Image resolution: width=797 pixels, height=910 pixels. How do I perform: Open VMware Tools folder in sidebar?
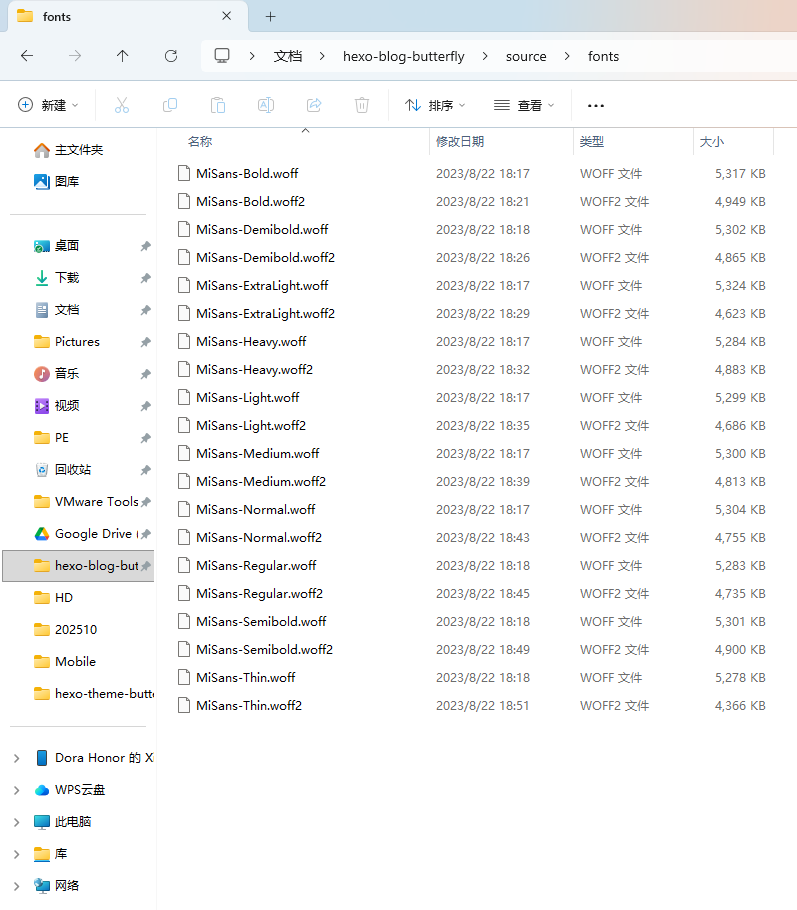pos(86,501)
